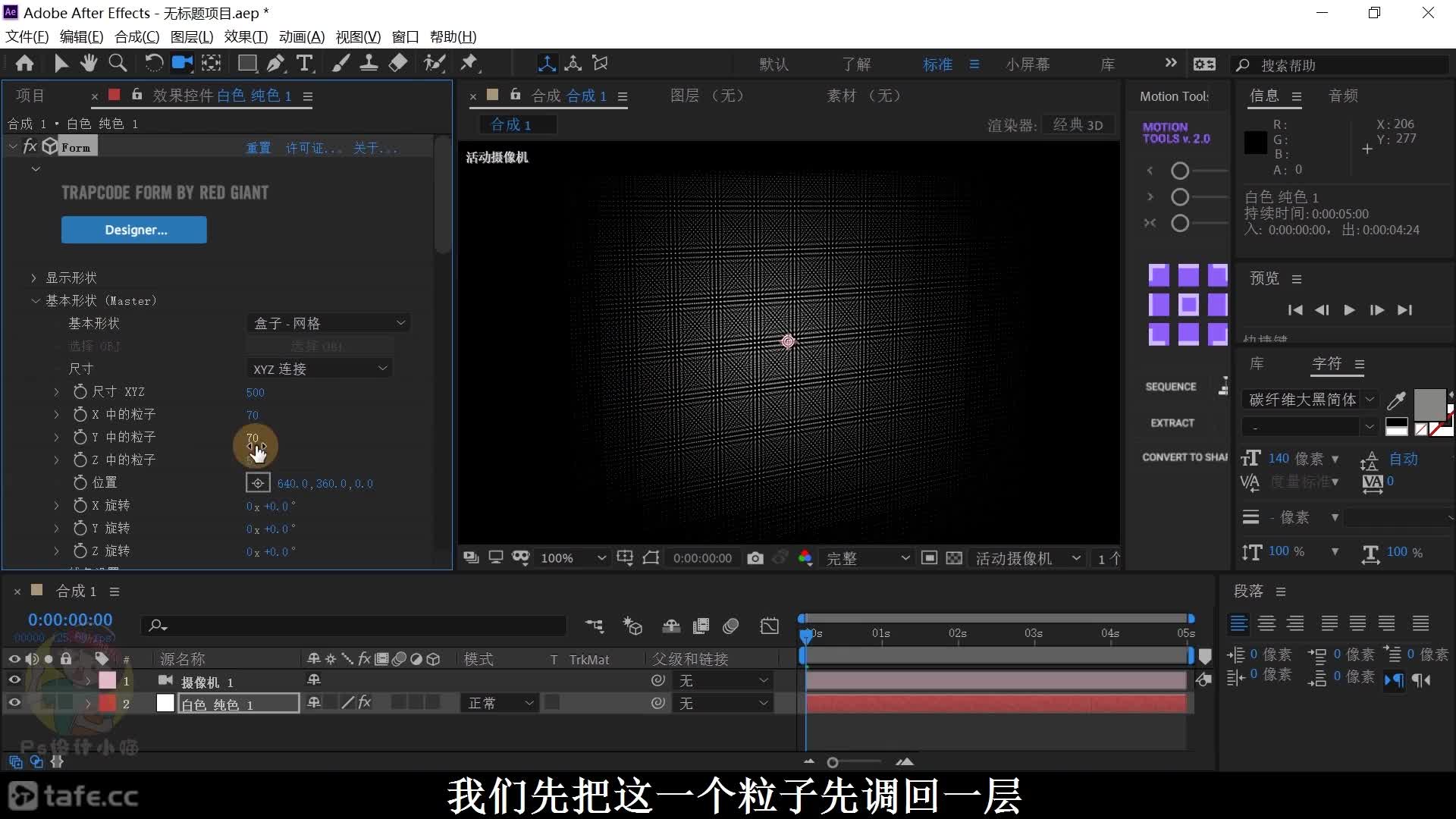The width and height of the screenshot is (1456, 819).
Task: Select the Roto Brush tool
Action: (435, 64)
